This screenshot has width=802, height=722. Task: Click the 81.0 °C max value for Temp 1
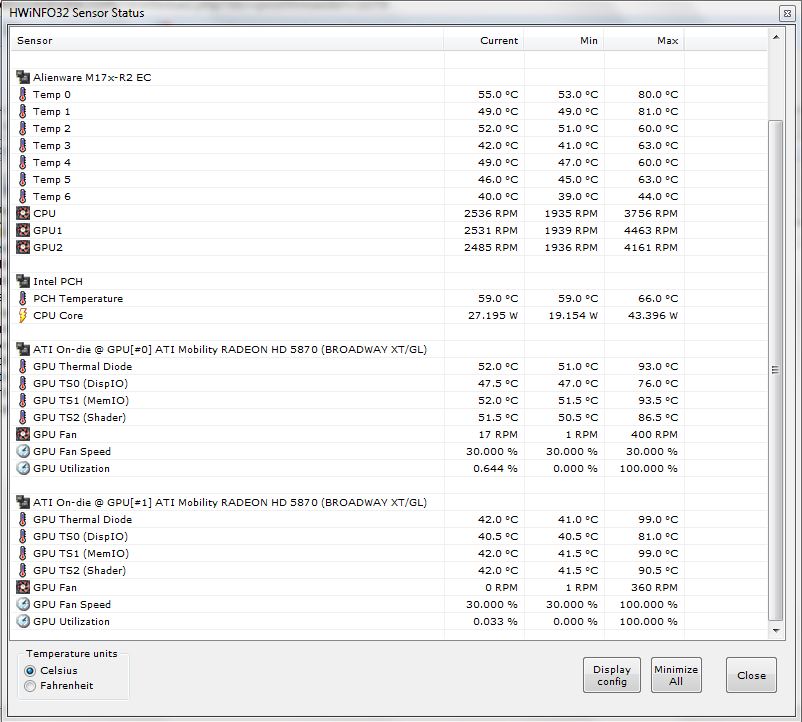tap(658, 111)
